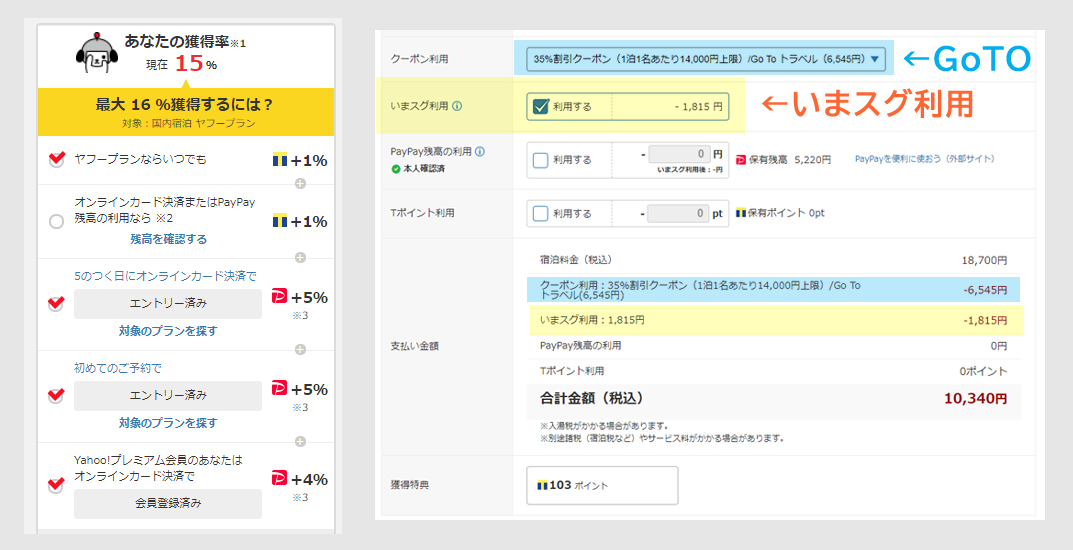Image resolution: width=1073 pixels, height=550 pixels.
Task: Click Tポイント利用 0ポイント value
Action: [983, 371]
